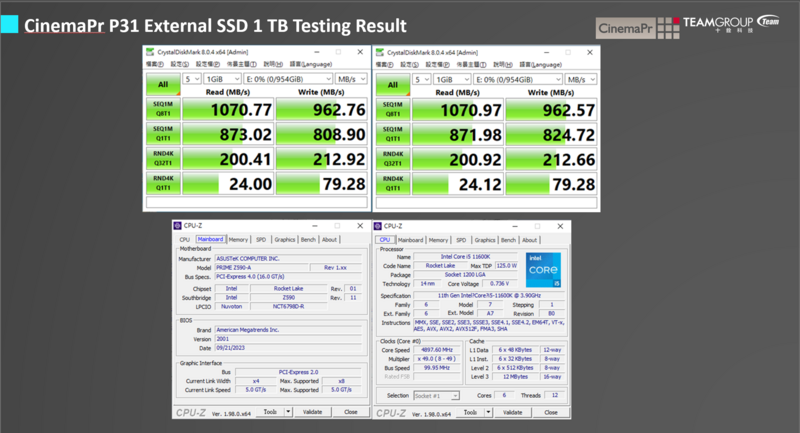
Task: Click Validate in CPU-Z Mainboard window
Action: point(312,412)
